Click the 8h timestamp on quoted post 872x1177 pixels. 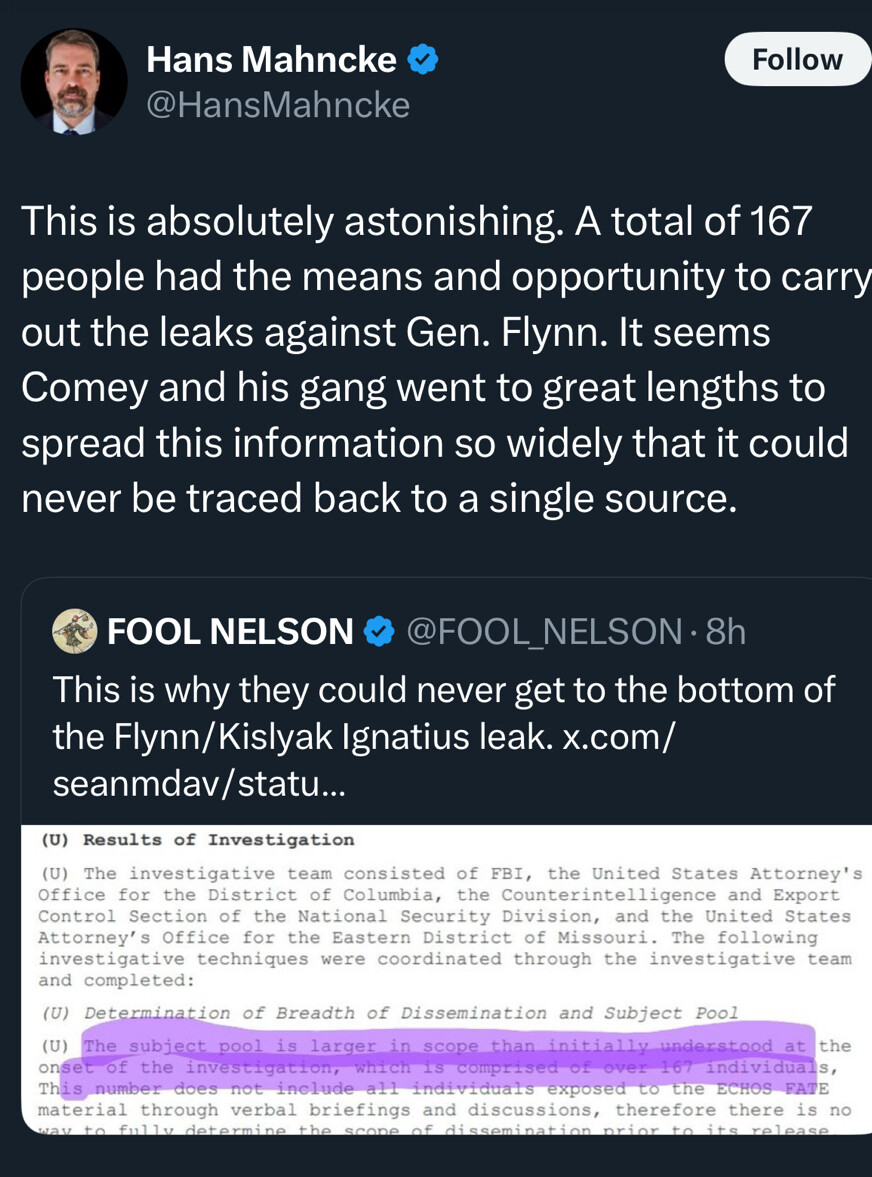pos(725,632)
